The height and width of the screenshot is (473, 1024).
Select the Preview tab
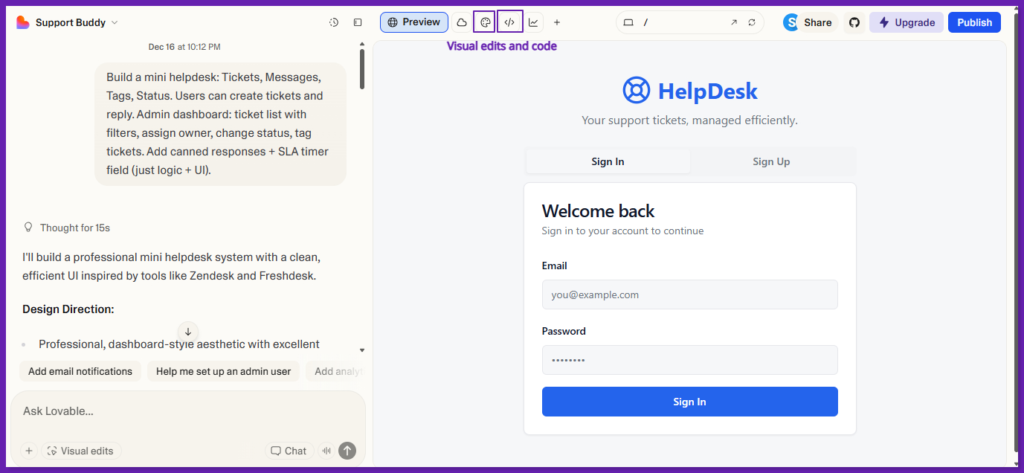[413, 22]
